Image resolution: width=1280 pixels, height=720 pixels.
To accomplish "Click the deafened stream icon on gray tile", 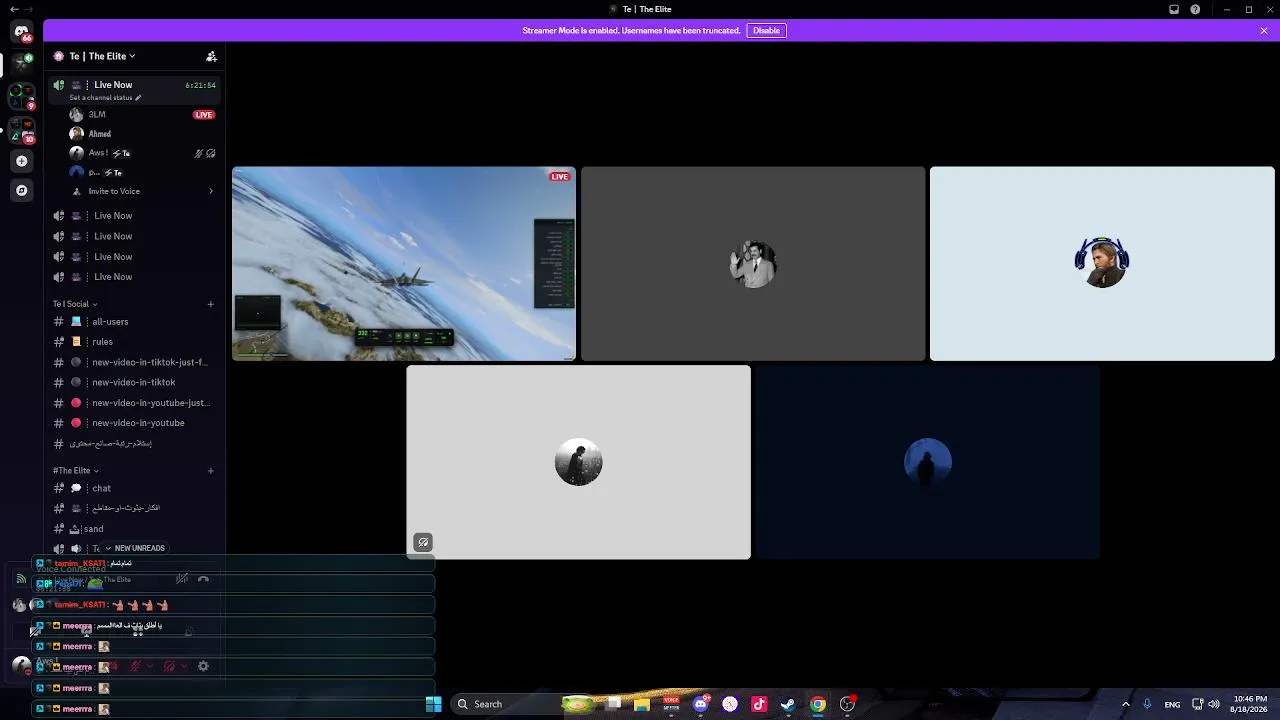I will (423, 542).
